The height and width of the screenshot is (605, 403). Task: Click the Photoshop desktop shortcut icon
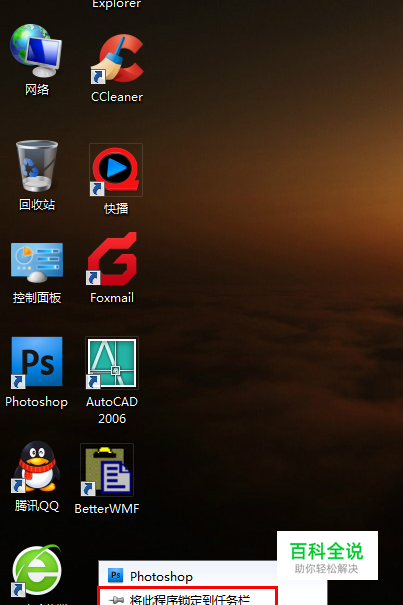[37, 362]
